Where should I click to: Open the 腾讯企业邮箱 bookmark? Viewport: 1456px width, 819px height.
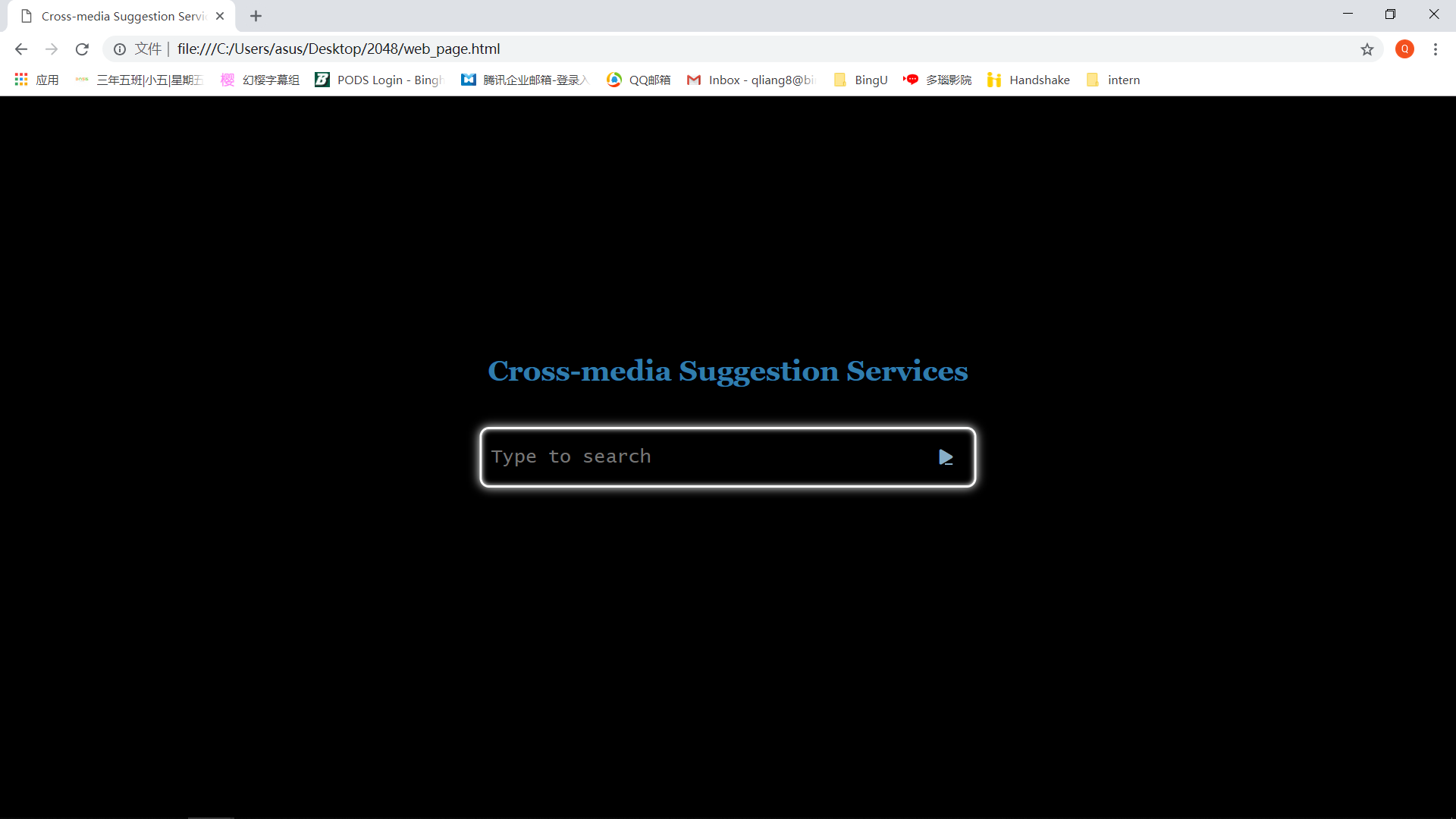[525, 80]
